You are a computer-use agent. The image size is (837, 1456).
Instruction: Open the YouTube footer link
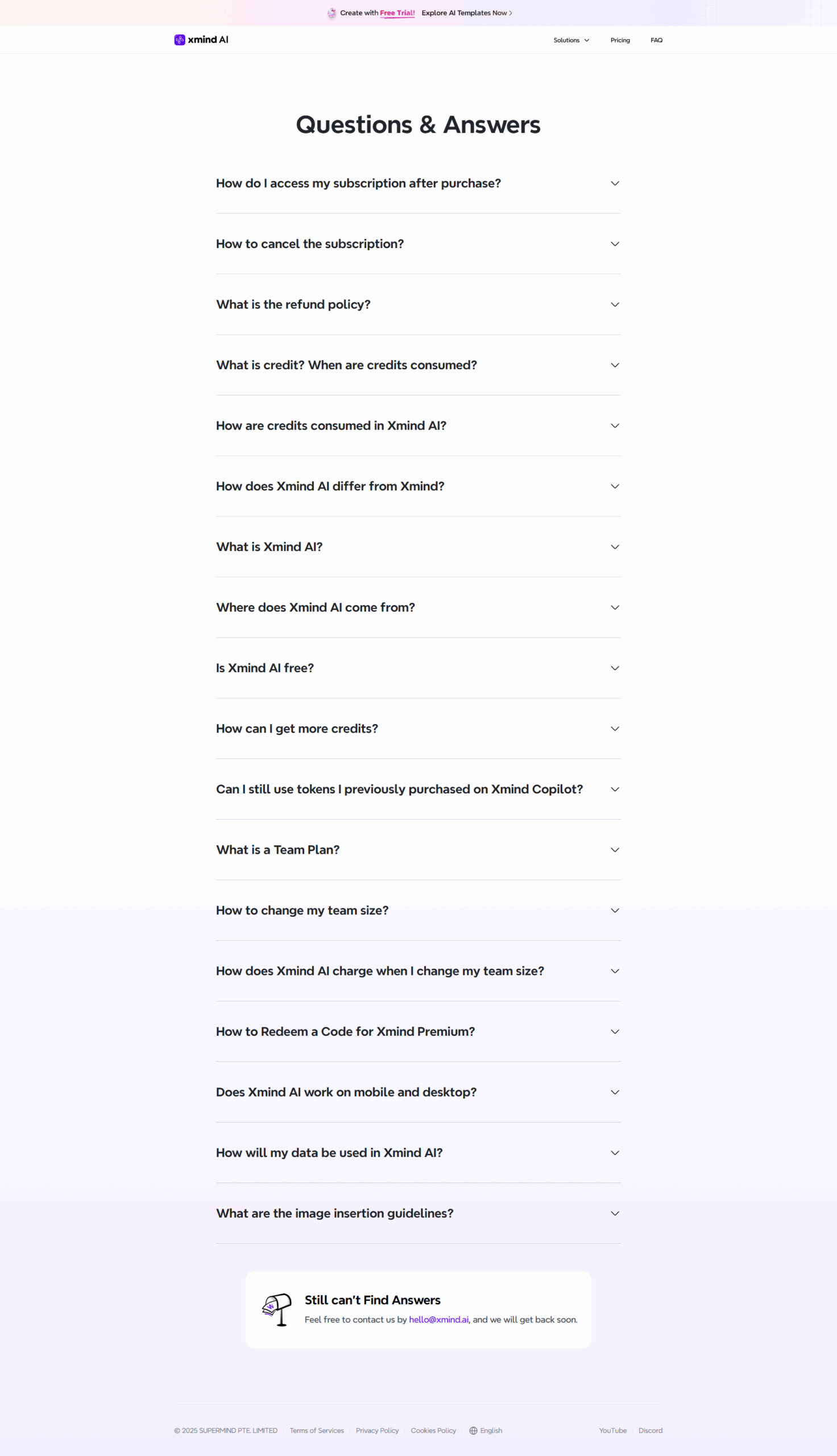coord(612,1430)
